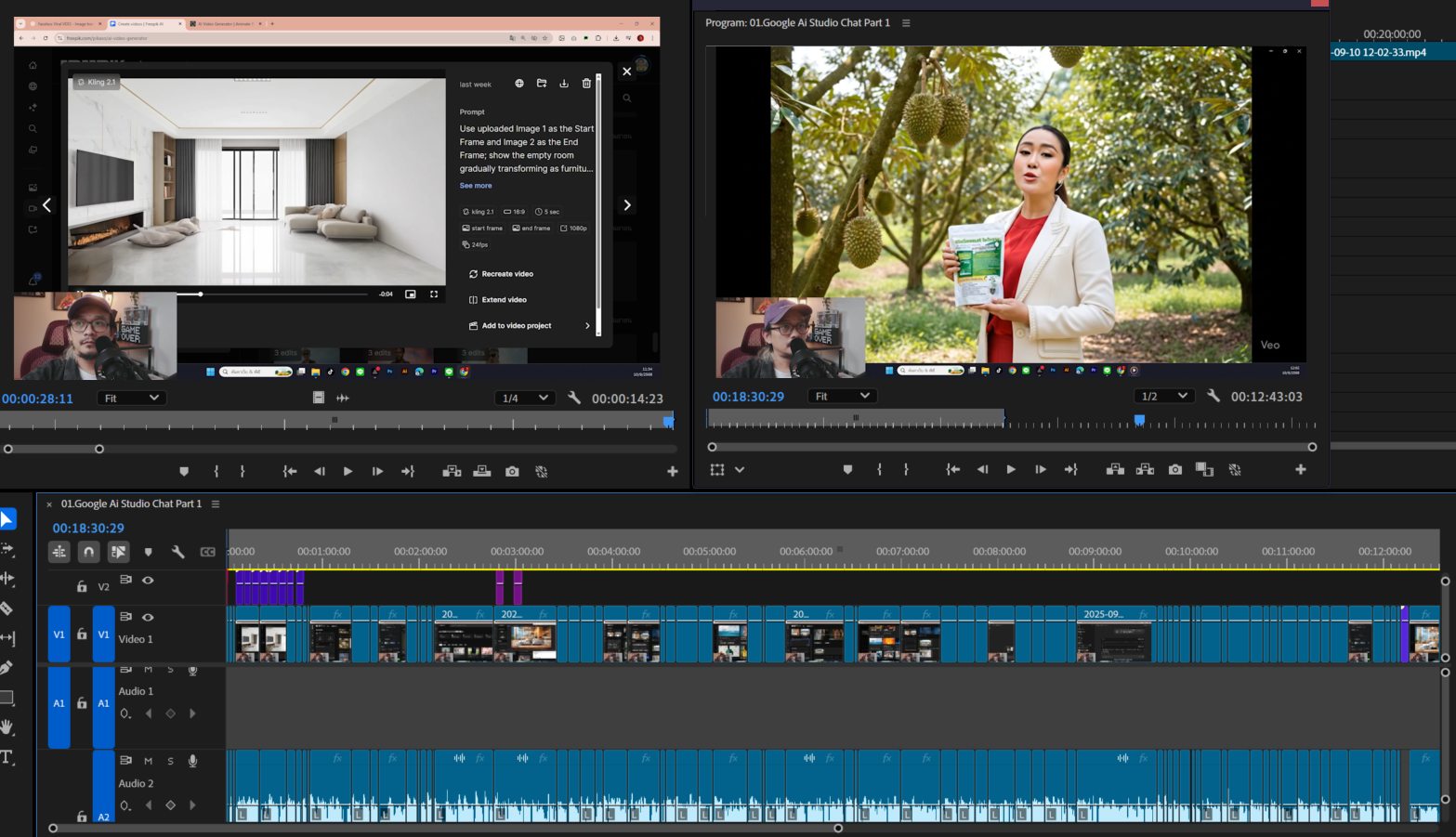Image resolution: width=1456 pixels, height=837 pixels.
Task: Select the Ripple Edit tool
Action: (7, 578)
